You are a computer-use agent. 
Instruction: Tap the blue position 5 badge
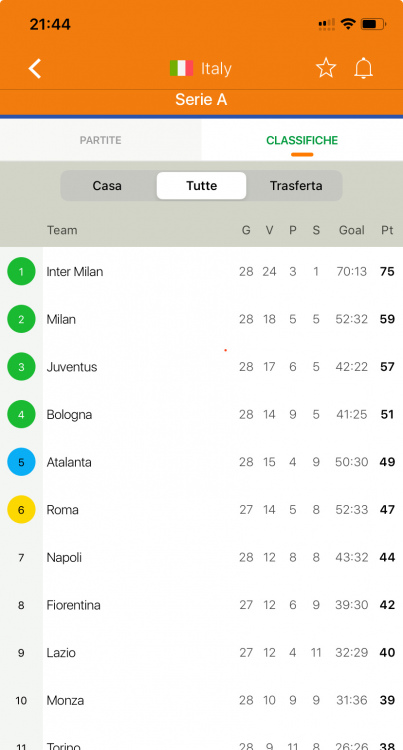(x=21, y=462)
